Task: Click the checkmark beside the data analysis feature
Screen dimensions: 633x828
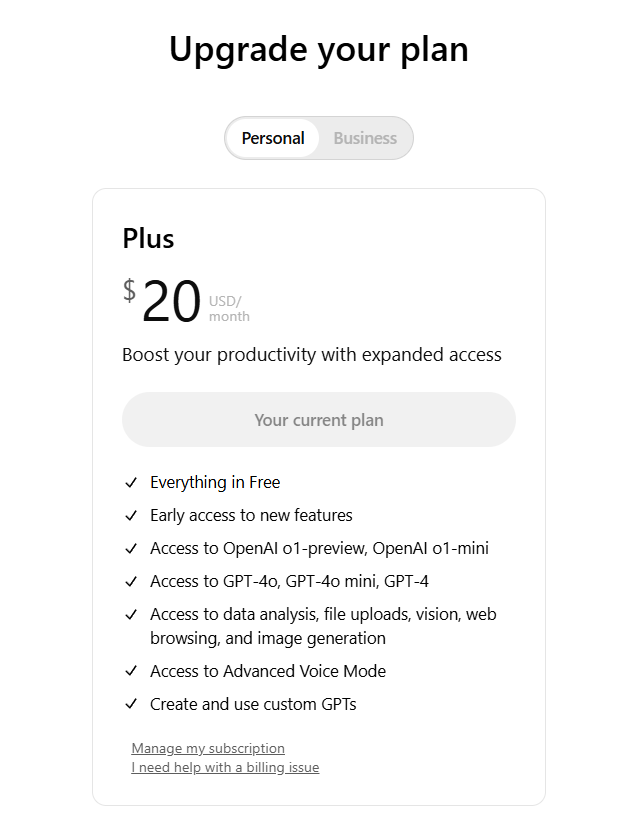Action: point(131,615)
